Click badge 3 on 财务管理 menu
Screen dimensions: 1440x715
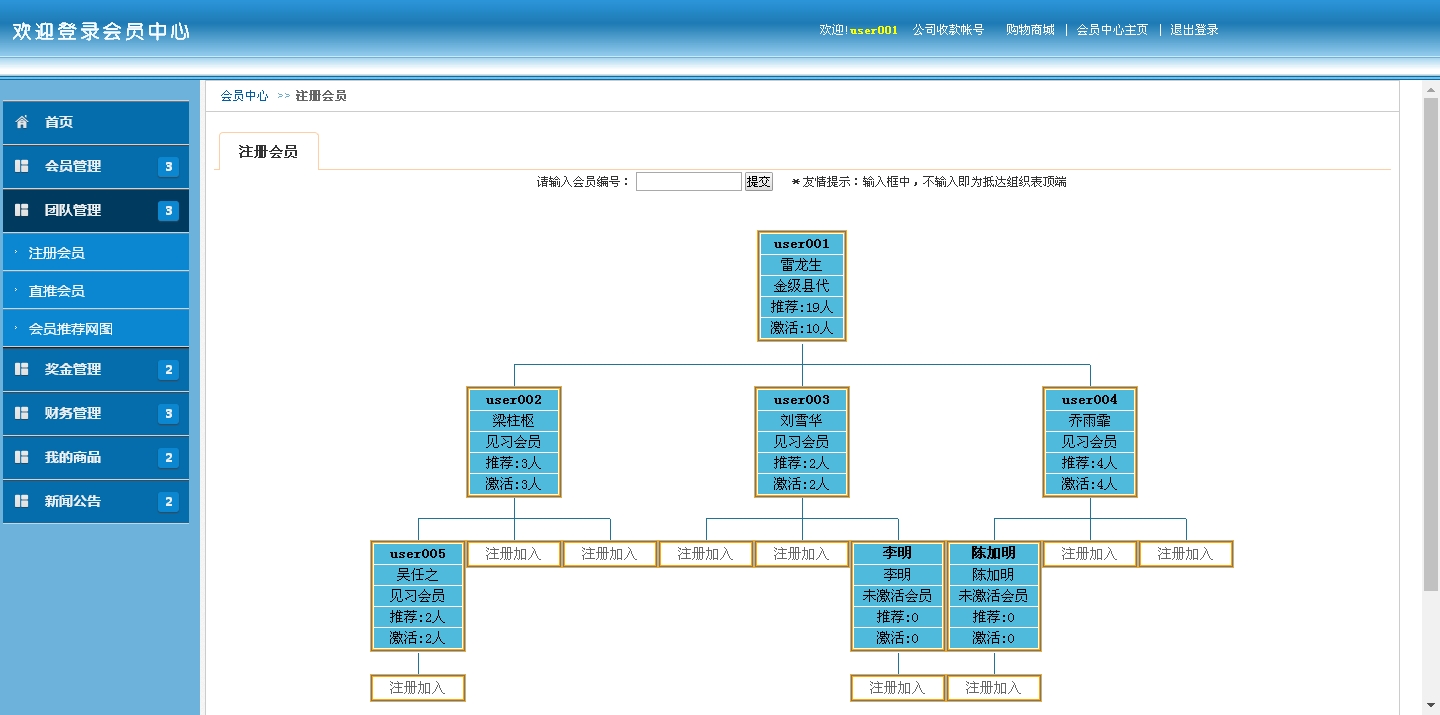click(168, 414)
